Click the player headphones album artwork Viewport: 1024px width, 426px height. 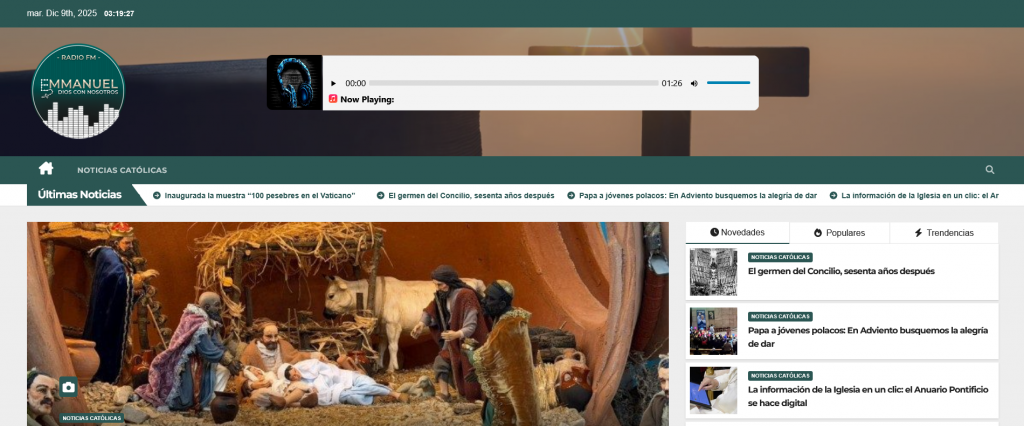pos(294,82)
